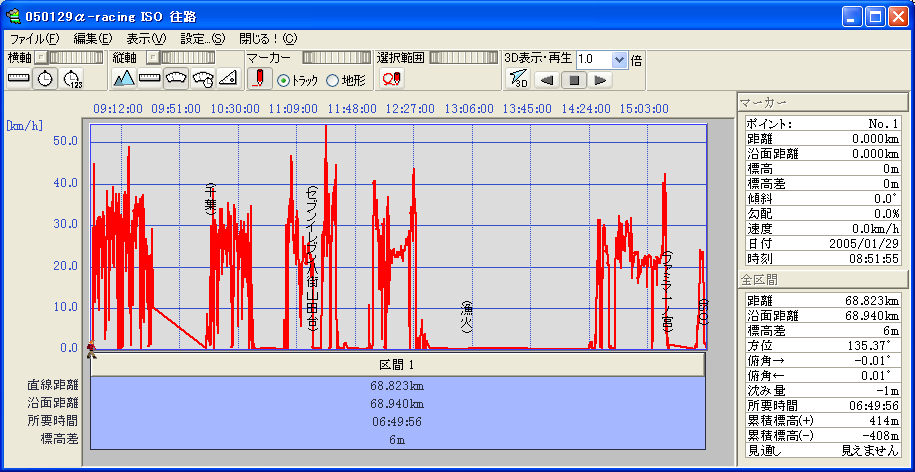Open the playback speed 1.0 dropdown
The width and height of the screenshot is (915, 472).
click(x=619, y=59)
